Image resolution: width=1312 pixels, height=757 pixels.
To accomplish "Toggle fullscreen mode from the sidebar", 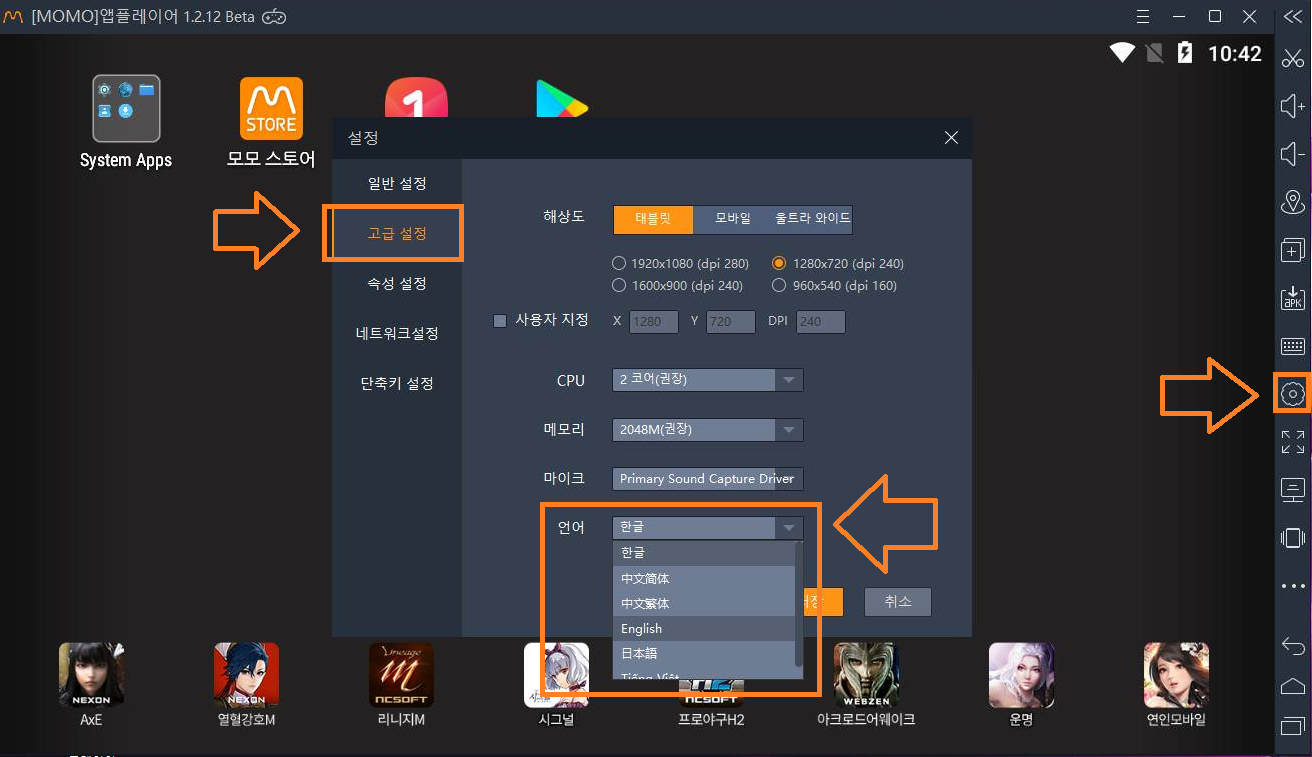I will [1292, 442].
